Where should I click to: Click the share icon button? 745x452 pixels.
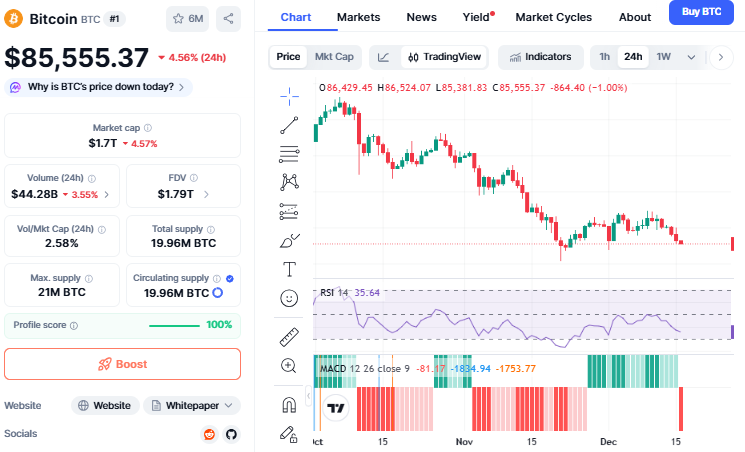pyautogui.click(x=228, y=18)
